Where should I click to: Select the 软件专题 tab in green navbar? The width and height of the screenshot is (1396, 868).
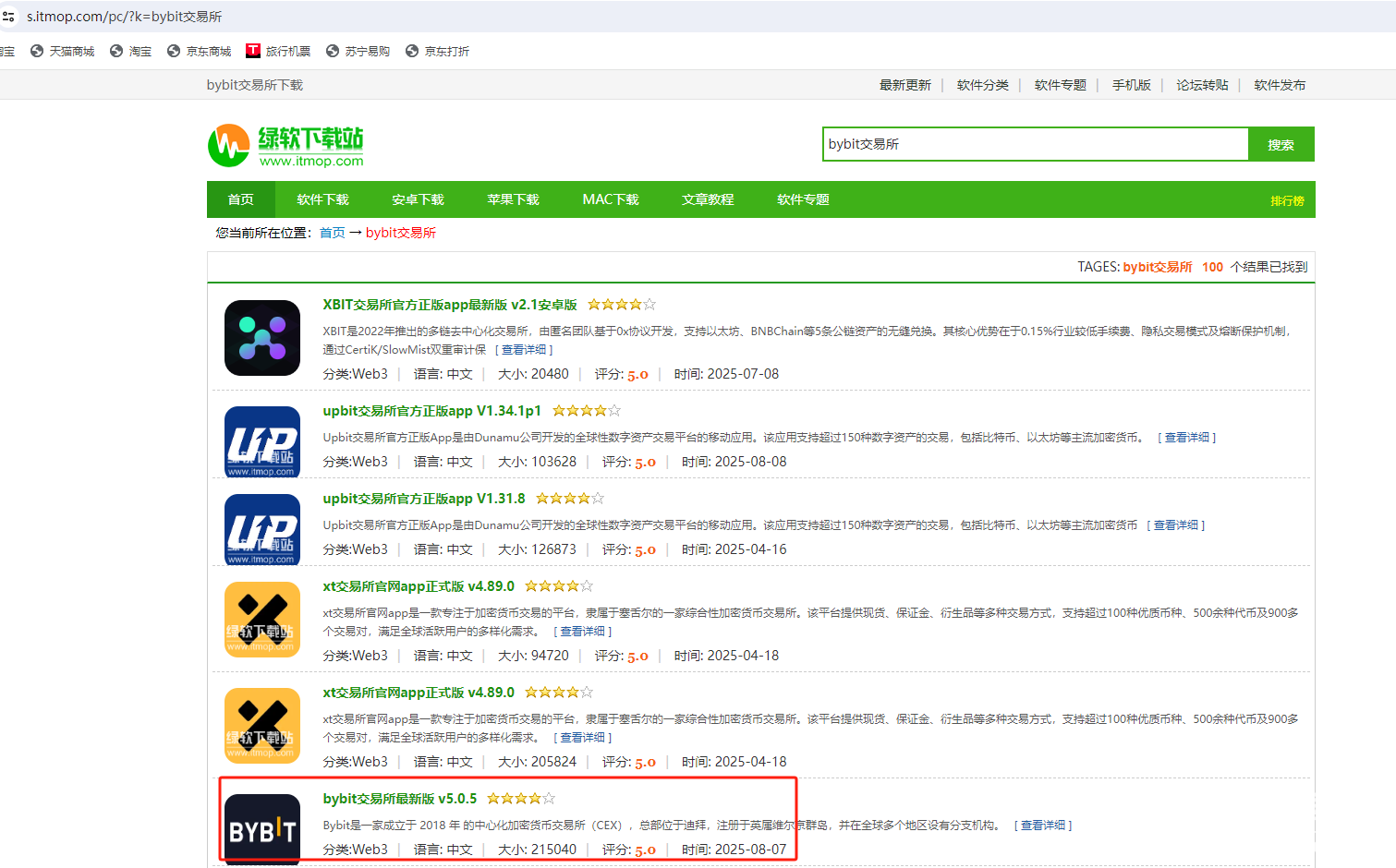pyautogui.click(x=803, y=199)
